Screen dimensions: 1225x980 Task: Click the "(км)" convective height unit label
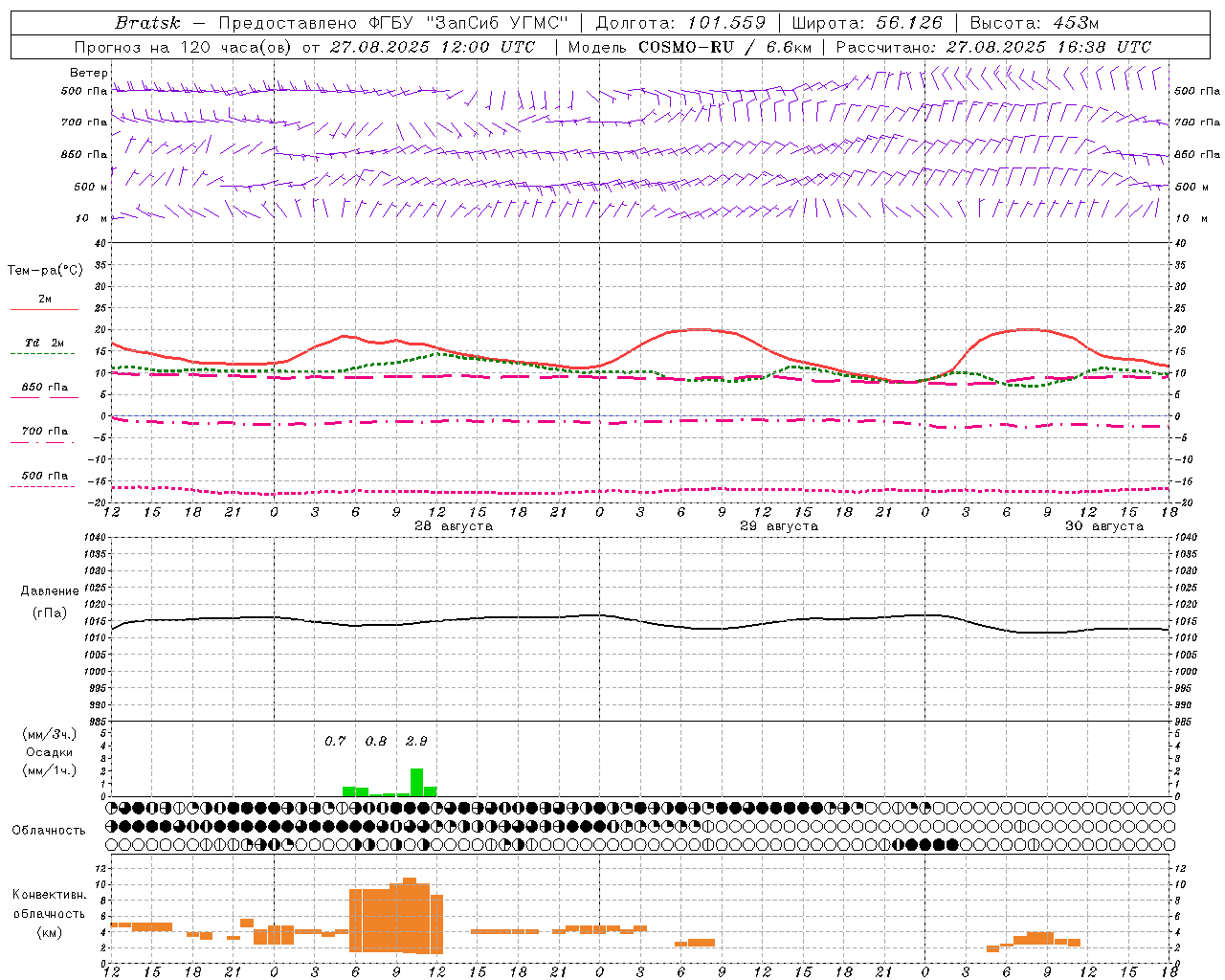point(50,932)
